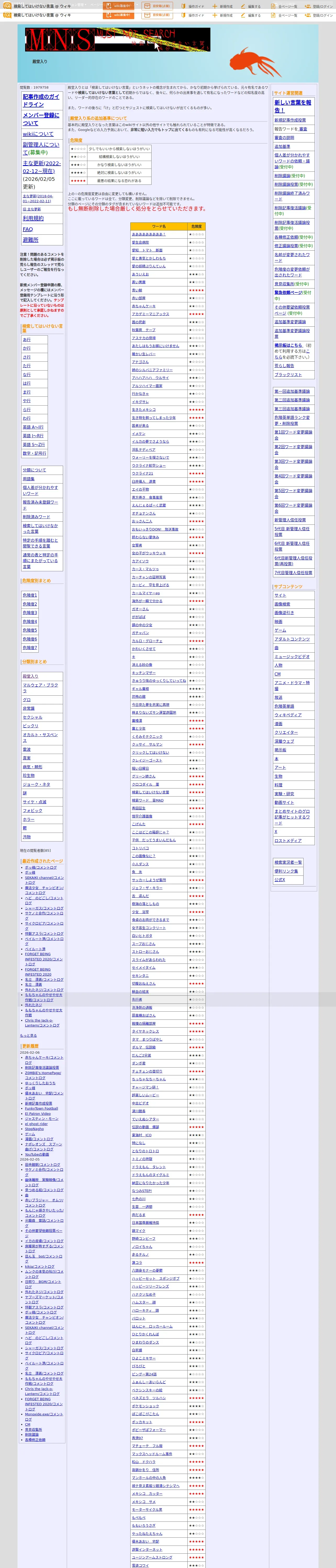Open the 旧 主な更新 link
The image size is (336, 1568).
click(x=32, y=209)
